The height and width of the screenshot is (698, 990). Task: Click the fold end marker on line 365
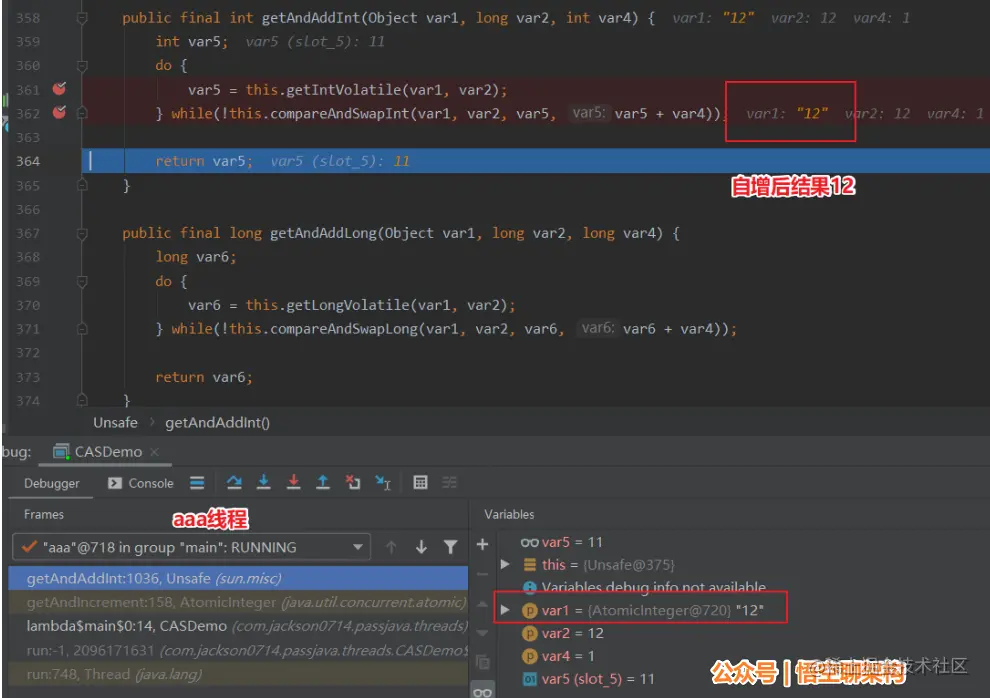82,185
